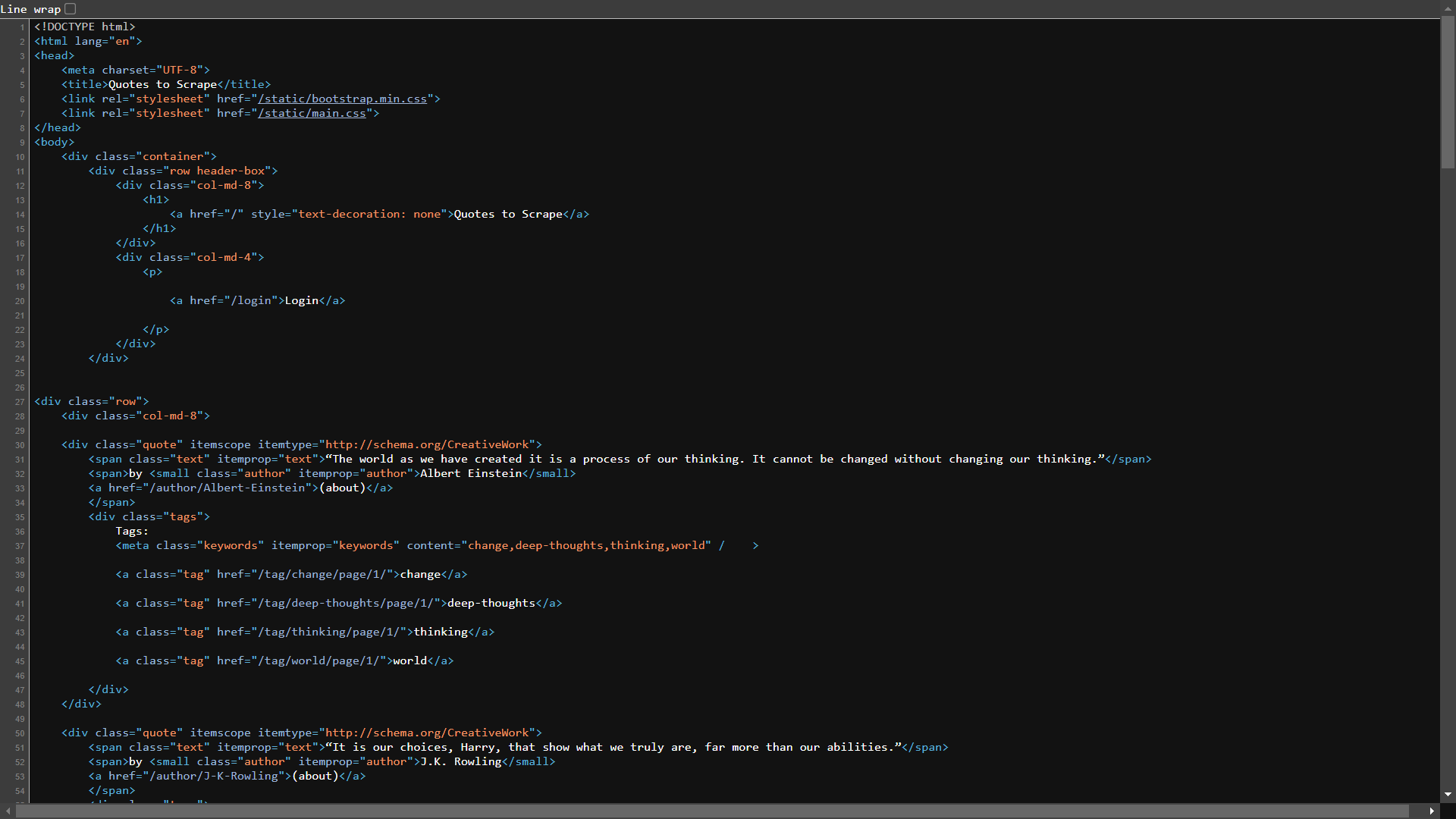Click the vertical scrollbar up arrow

[1448, 8]
